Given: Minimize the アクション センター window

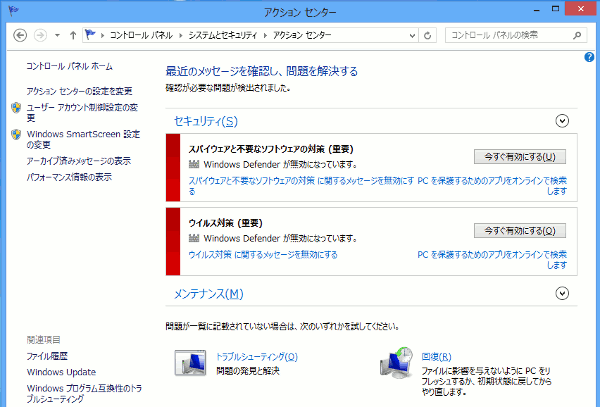Looking at the screenshot, I should coord(536,10).
